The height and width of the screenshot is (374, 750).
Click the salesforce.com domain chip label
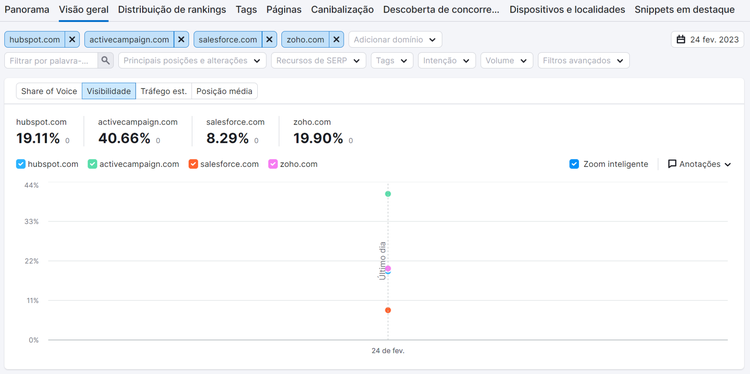(x=228, y=40)
